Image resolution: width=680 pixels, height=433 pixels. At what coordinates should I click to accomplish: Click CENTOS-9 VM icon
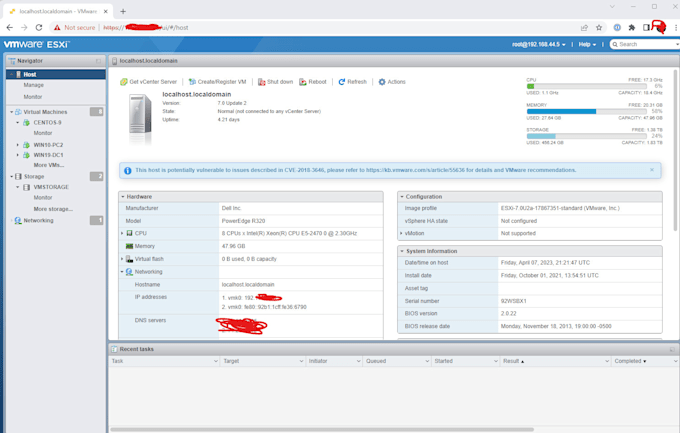[x=26, y=122]
